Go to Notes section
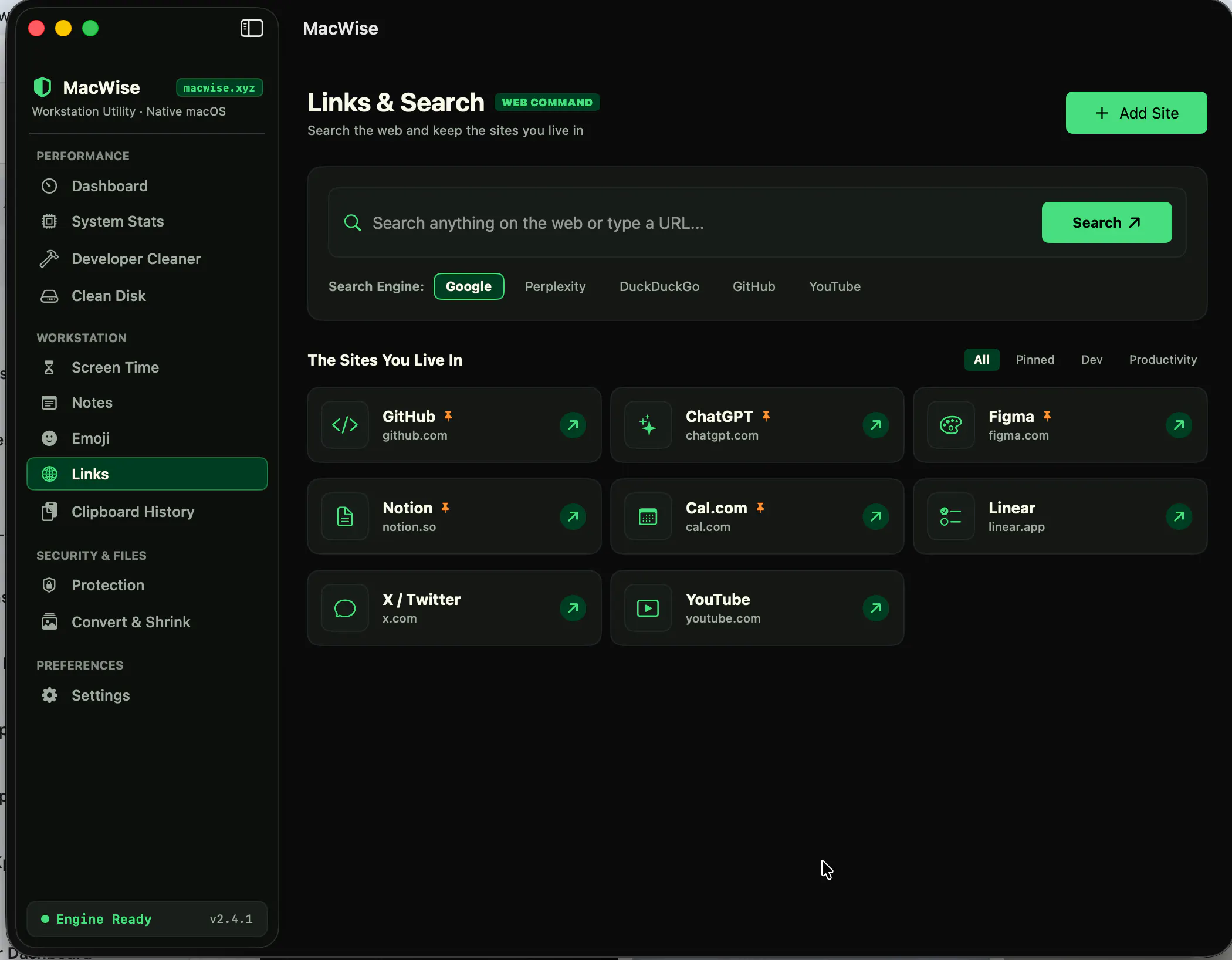This screenshot has height=960, width=1232. pyautogui.click(x=147, y=403)
